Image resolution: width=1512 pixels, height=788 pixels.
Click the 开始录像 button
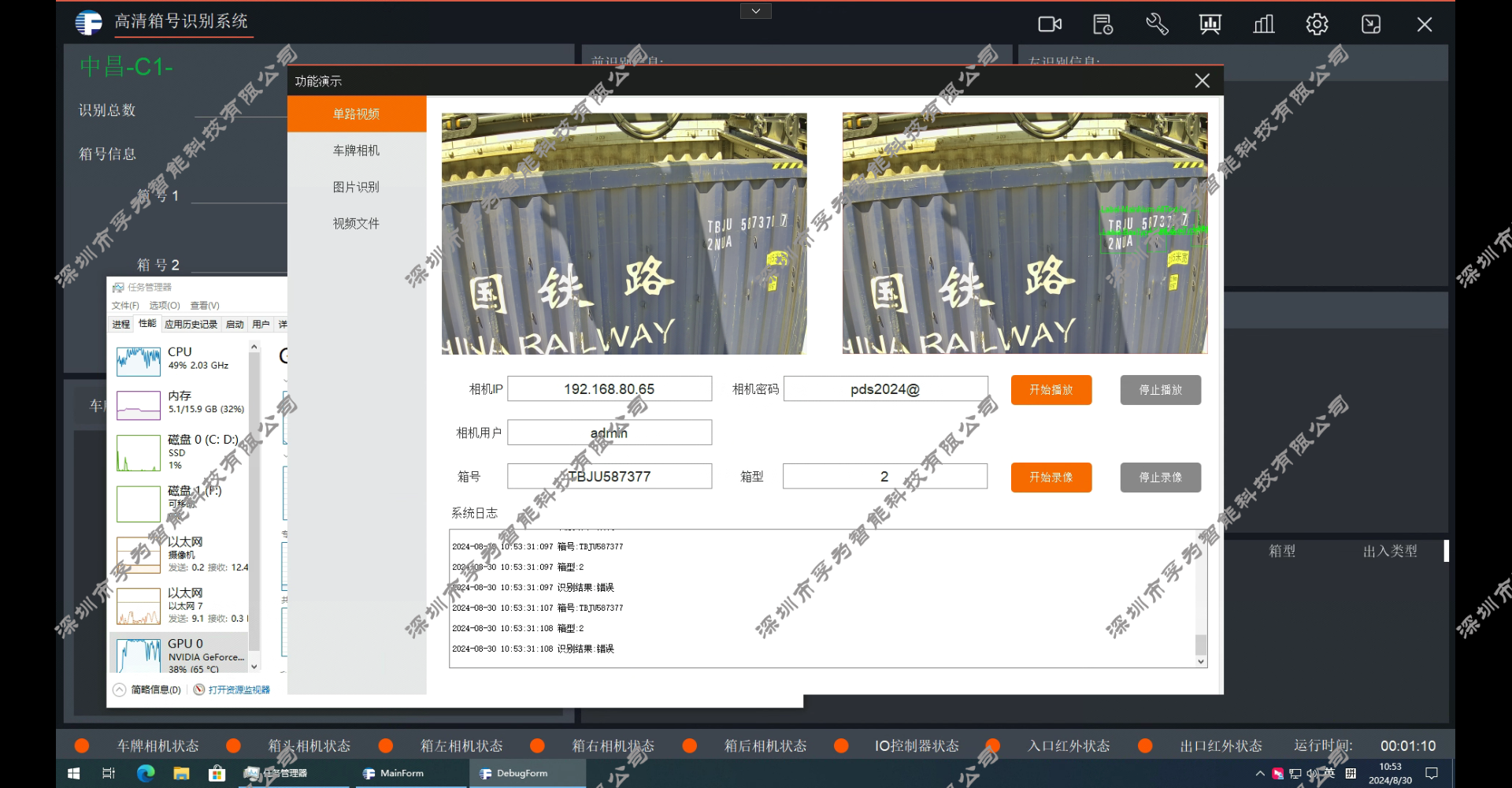(x=1051, y=478)
